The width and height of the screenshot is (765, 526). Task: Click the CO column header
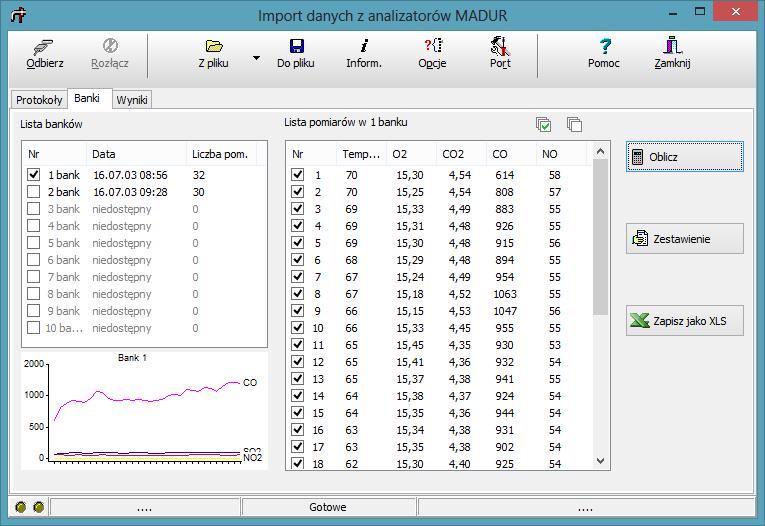pos(511,154)
